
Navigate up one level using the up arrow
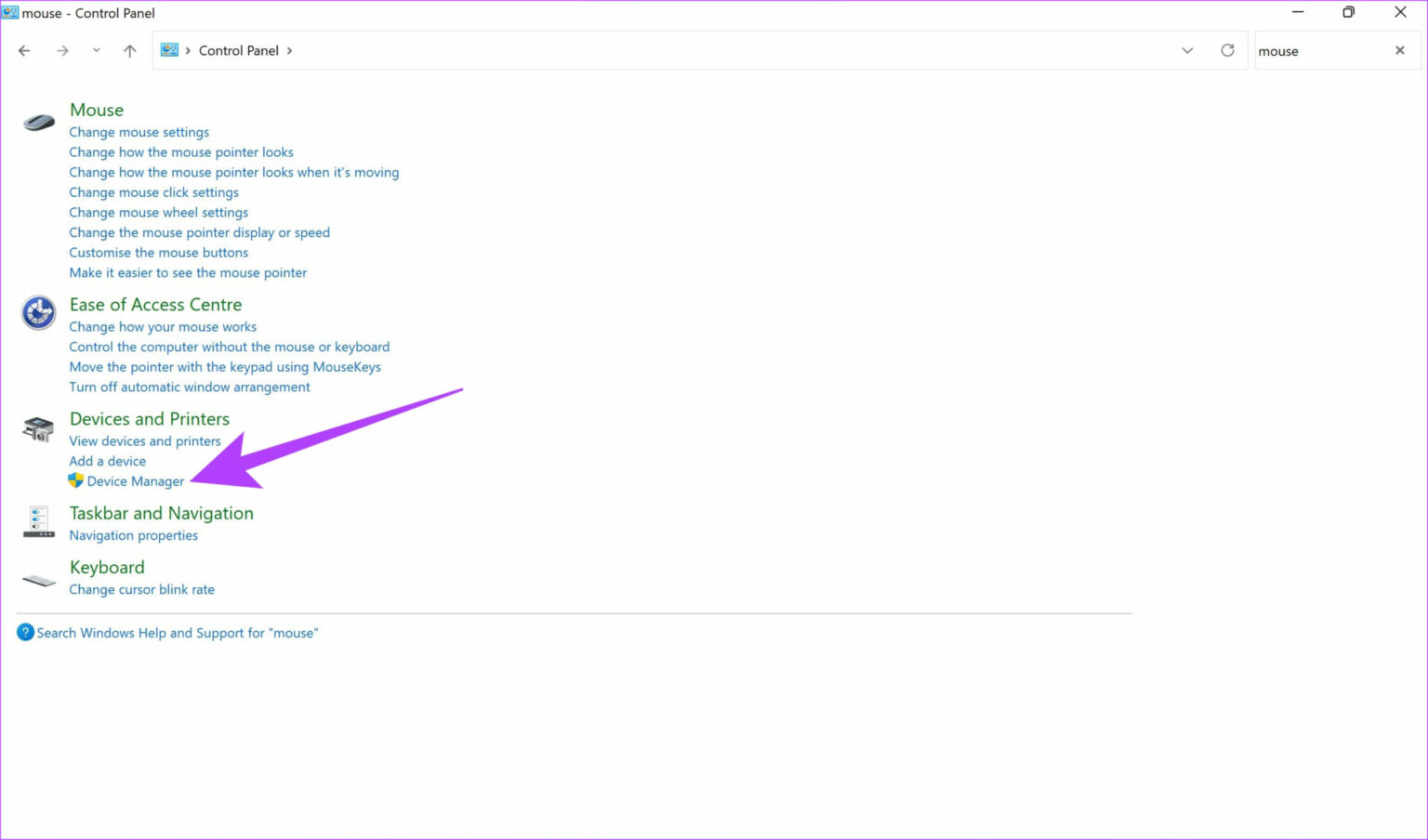(129, 50)
